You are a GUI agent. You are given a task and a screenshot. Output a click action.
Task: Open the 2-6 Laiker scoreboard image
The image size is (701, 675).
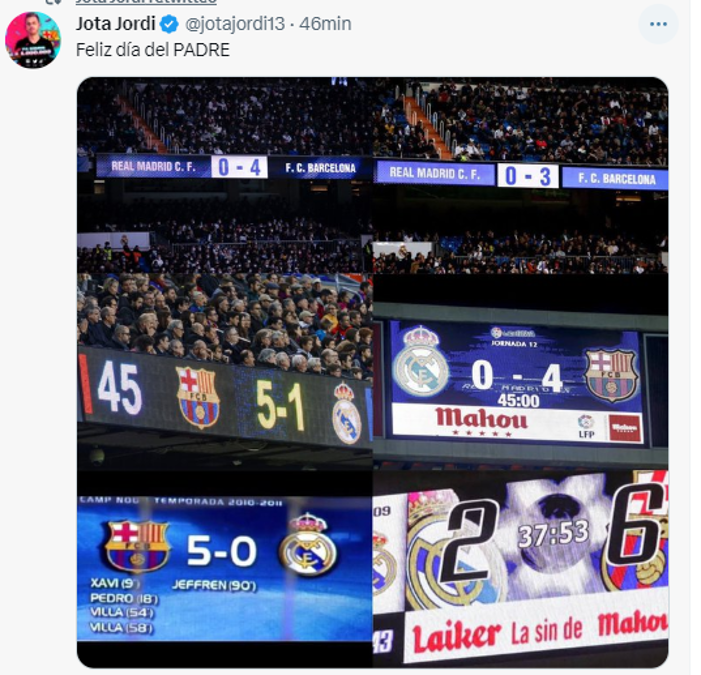tap(521, 569)
